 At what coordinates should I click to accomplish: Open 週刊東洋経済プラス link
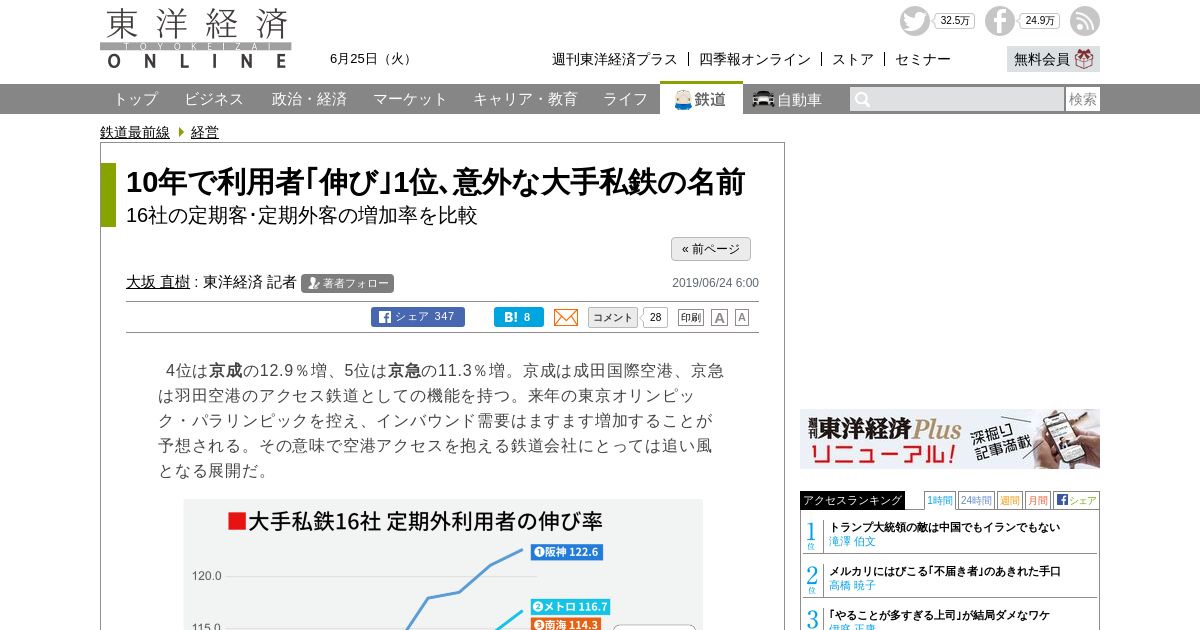(x=614, y=59)
